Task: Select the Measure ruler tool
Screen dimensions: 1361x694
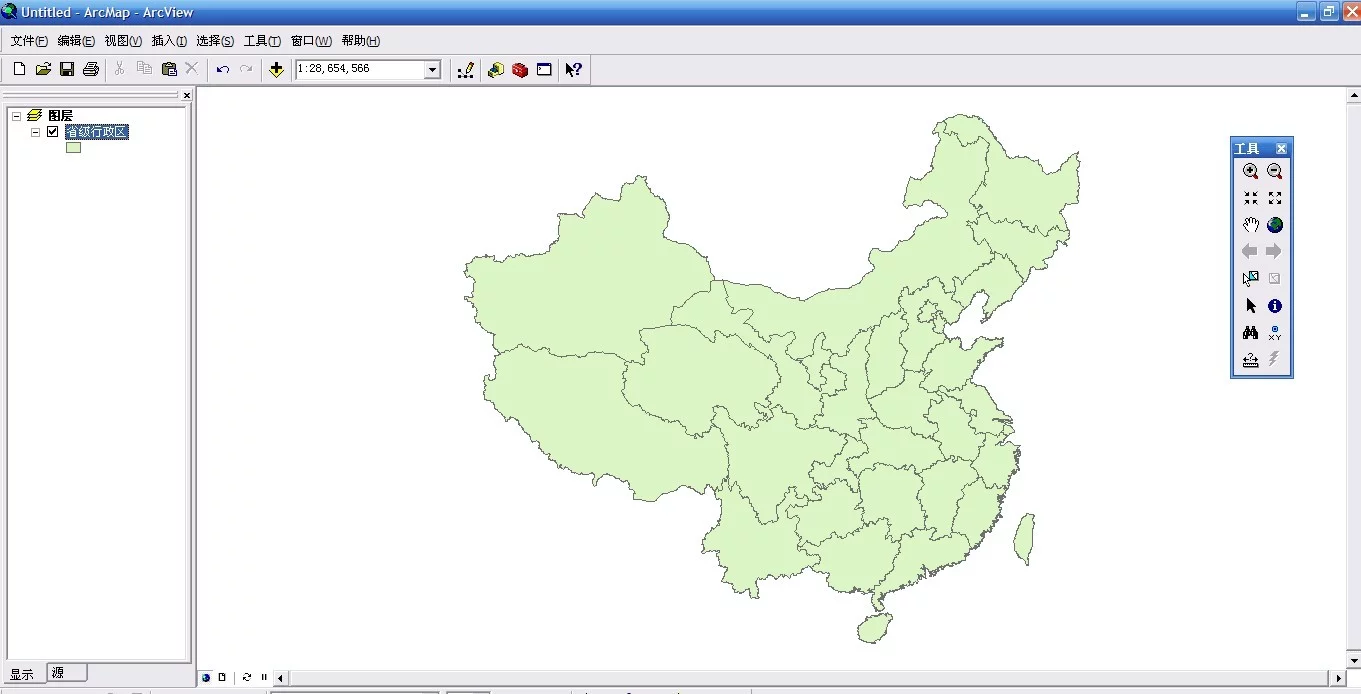Action: click(x=1251, y=360)
